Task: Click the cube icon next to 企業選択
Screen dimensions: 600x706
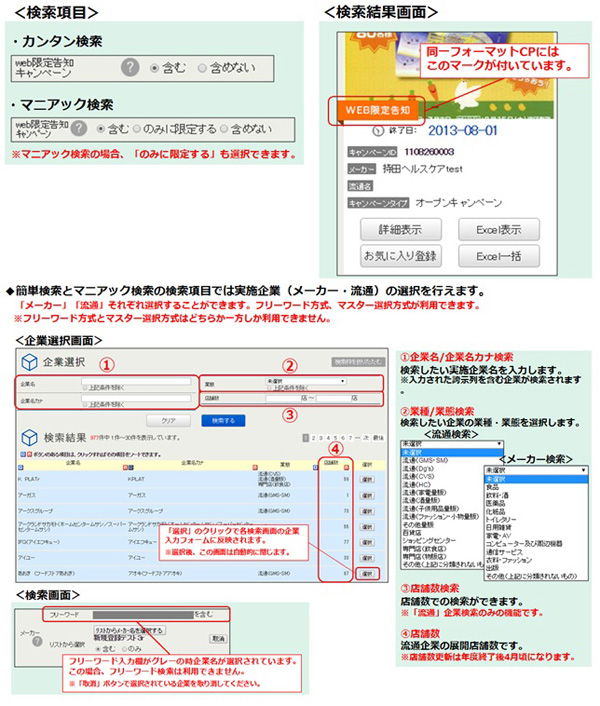Action: point(29,362)
